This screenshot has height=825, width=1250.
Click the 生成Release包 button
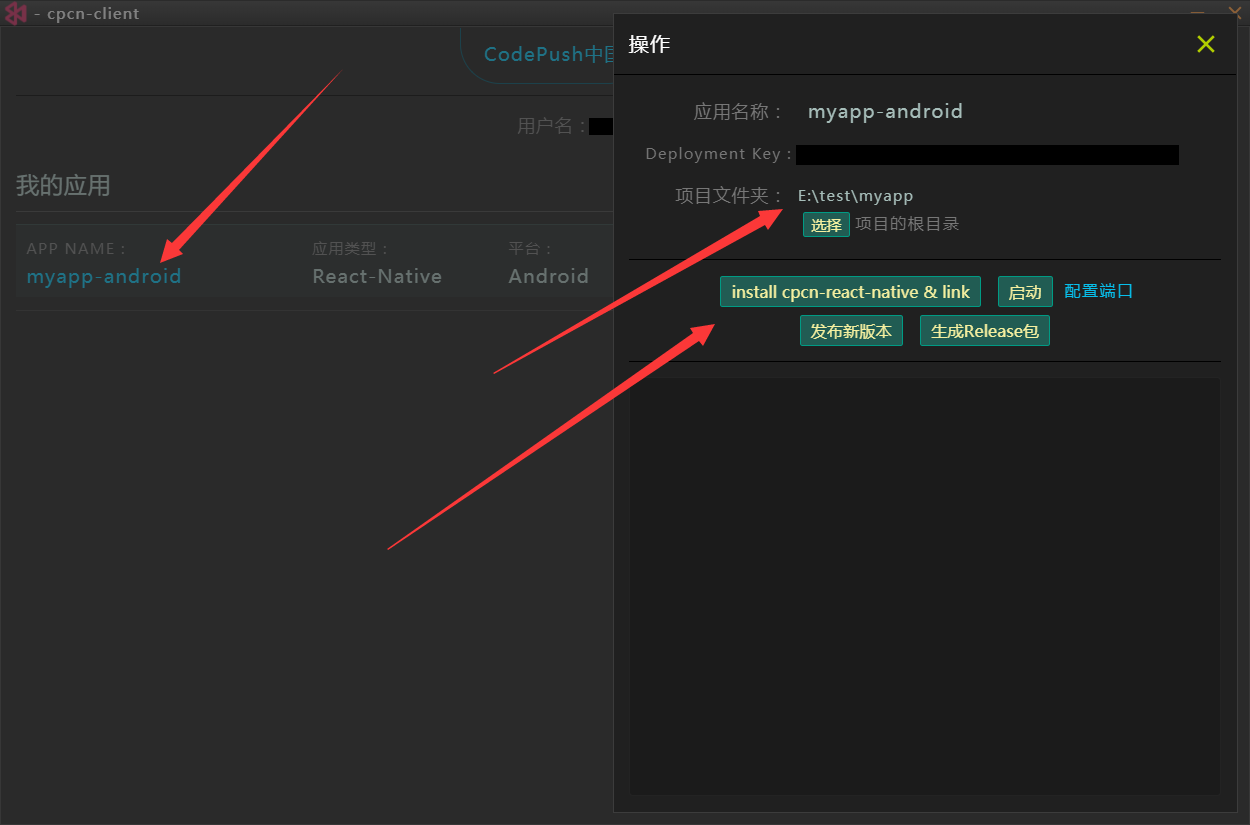984,331
